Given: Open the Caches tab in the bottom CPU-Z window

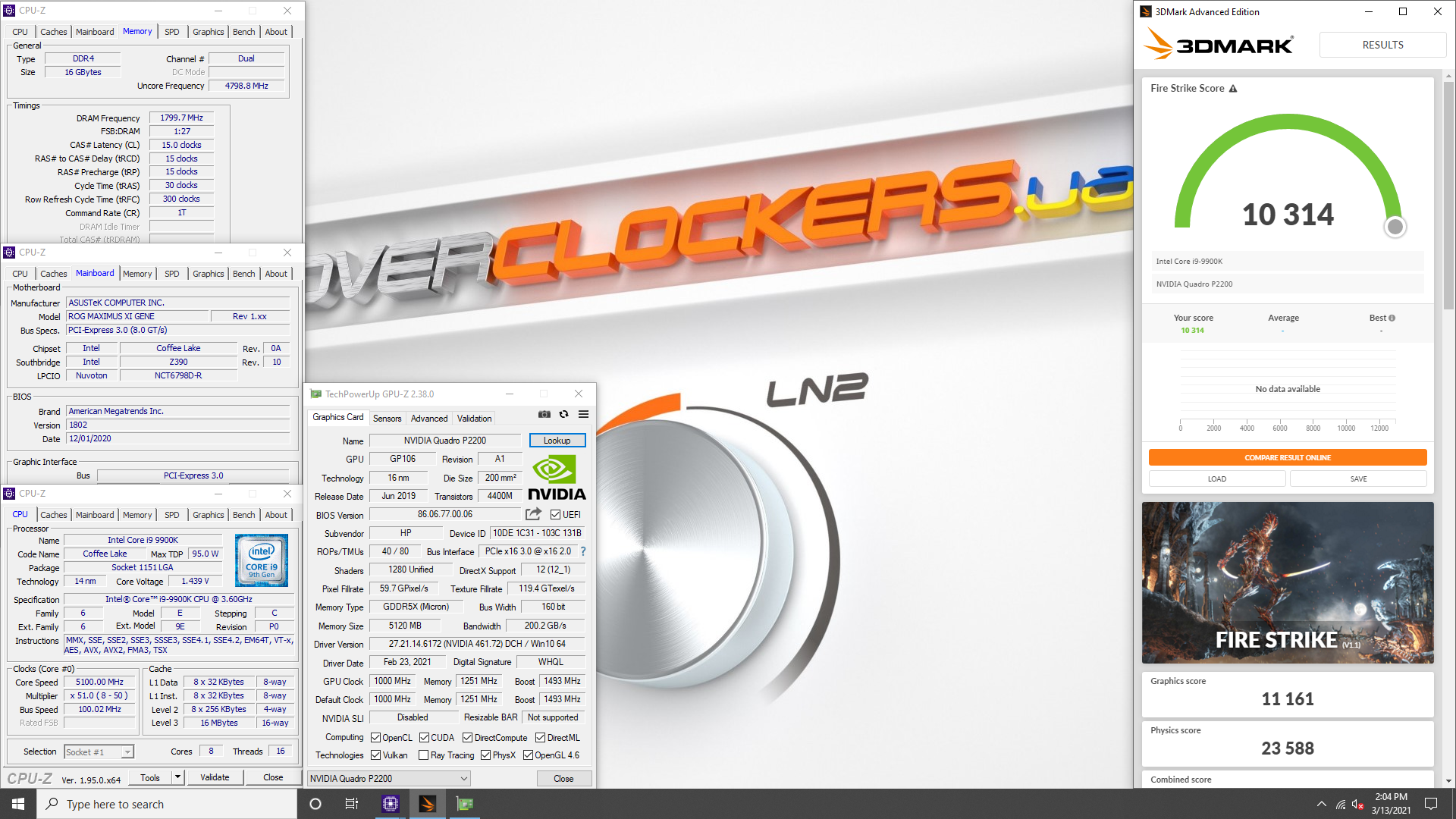Looking at the screenshot, I should tap(53, 515).
